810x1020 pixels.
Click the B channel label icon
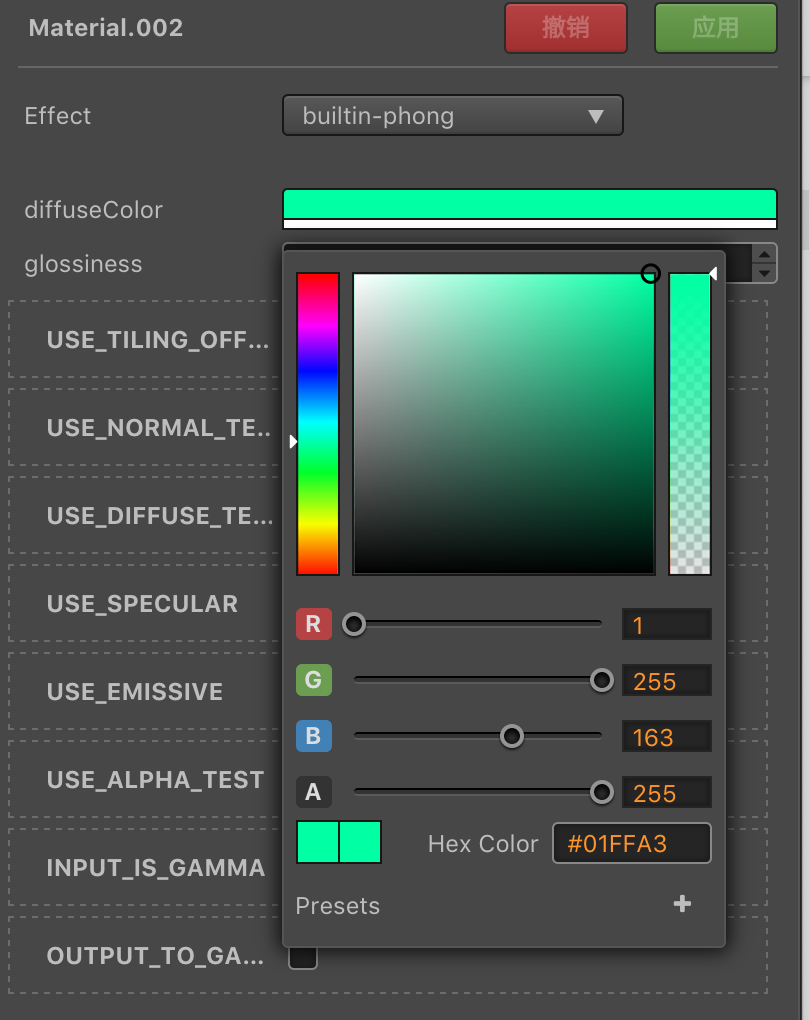(313, 737)
